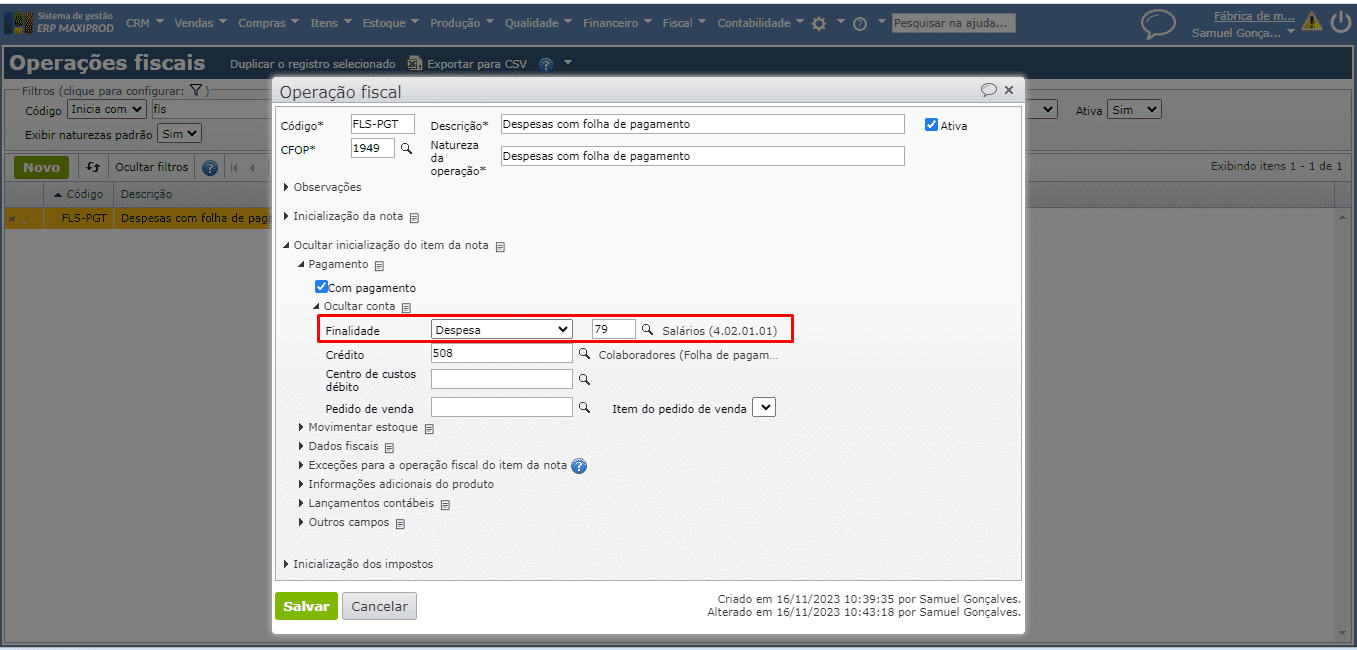Click Ocultar filtros button
Screen dimensions: 1357x650
click(x=151, y=167)
